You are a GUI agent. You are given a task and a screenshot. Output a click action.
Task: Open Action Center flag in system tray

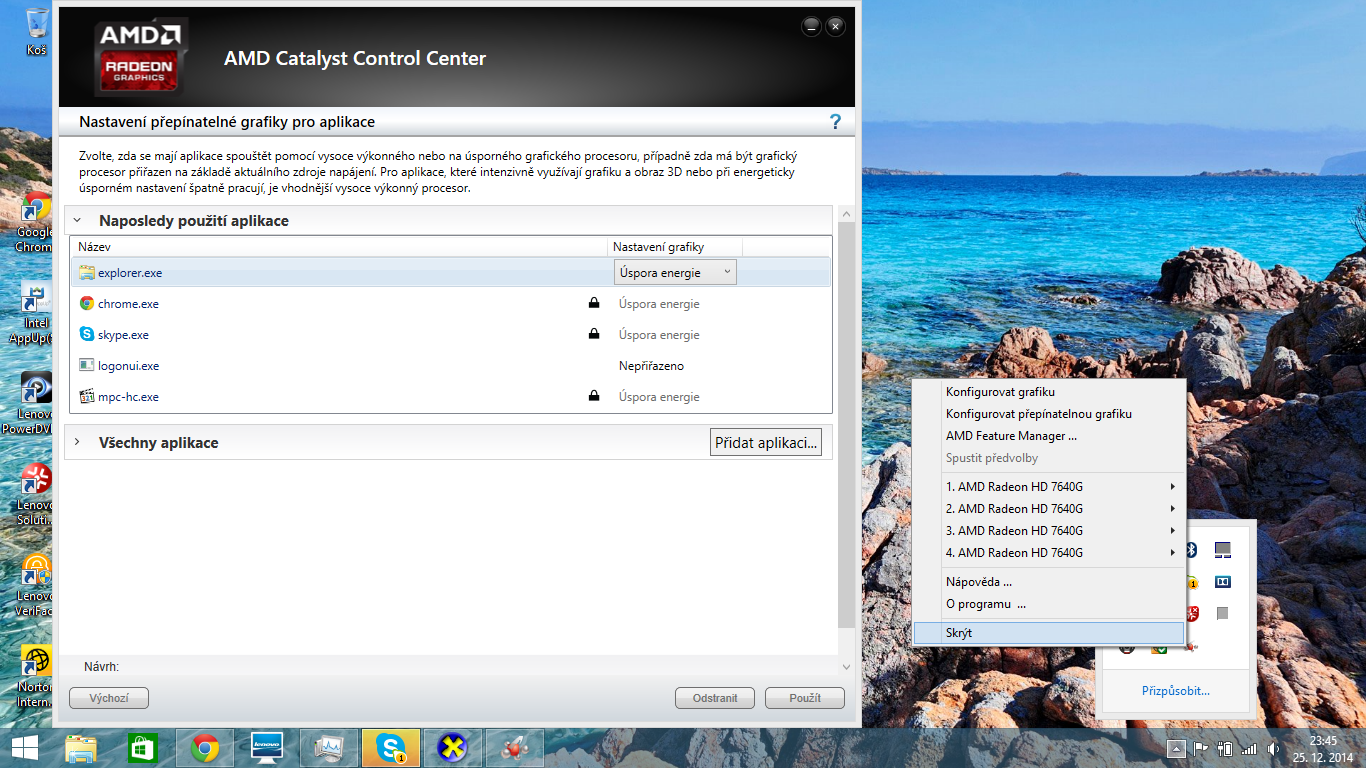[1200, 748]
